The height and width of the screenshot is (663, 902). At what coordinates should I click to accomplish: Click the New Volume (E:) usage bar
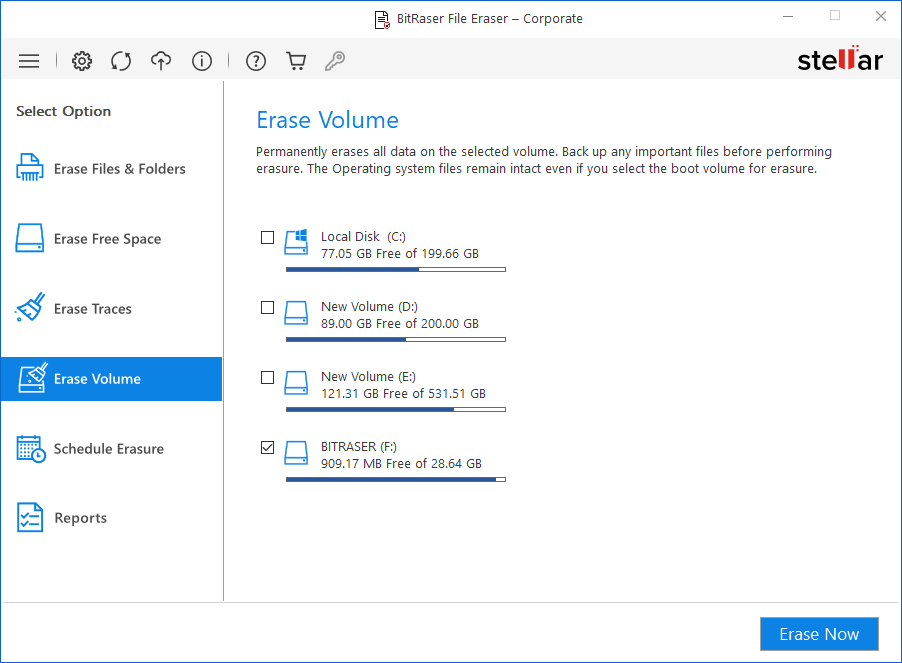tap(396, 410)
